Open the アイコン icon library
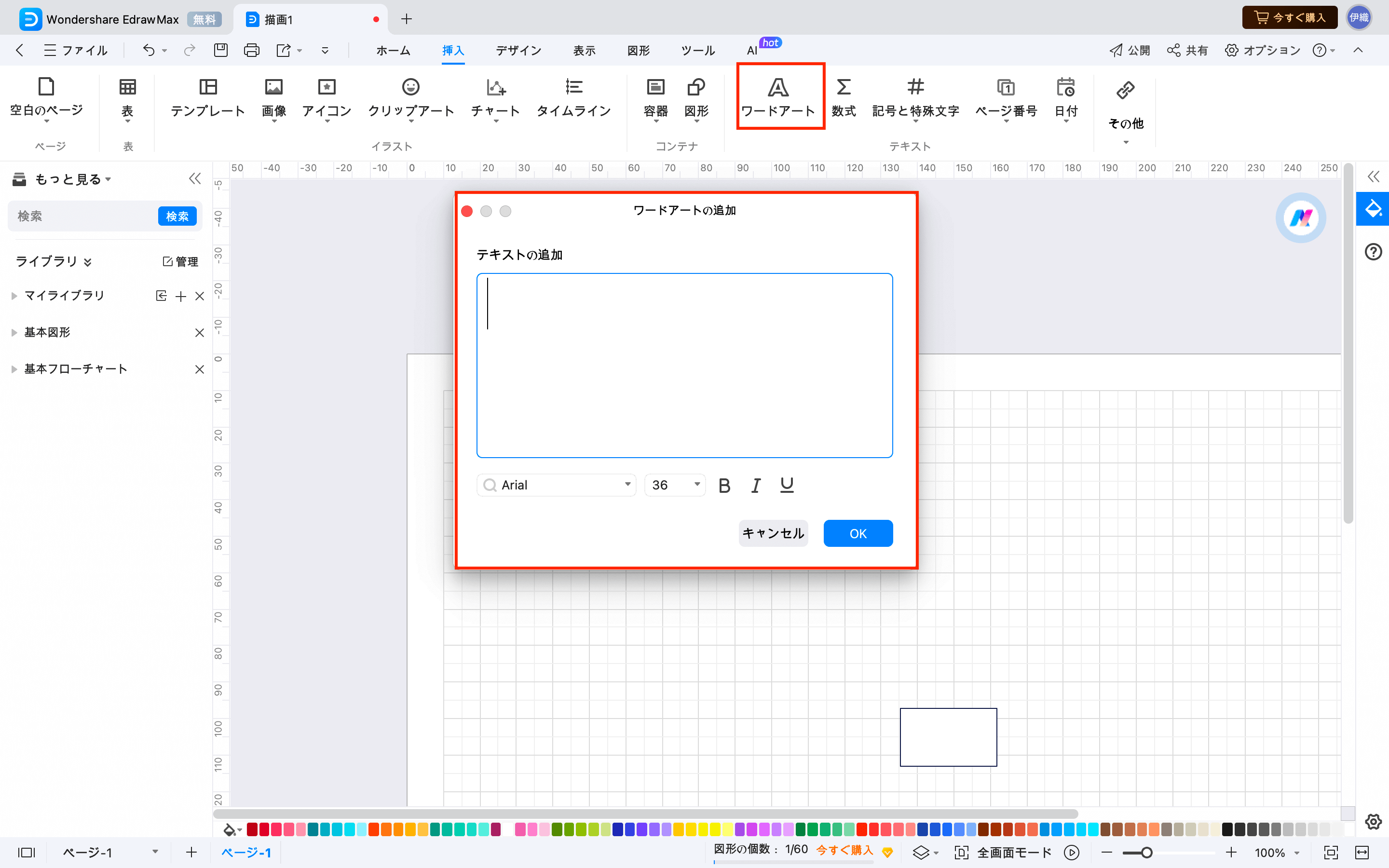This screenshot has width=1389, height=868. (327, 99)
